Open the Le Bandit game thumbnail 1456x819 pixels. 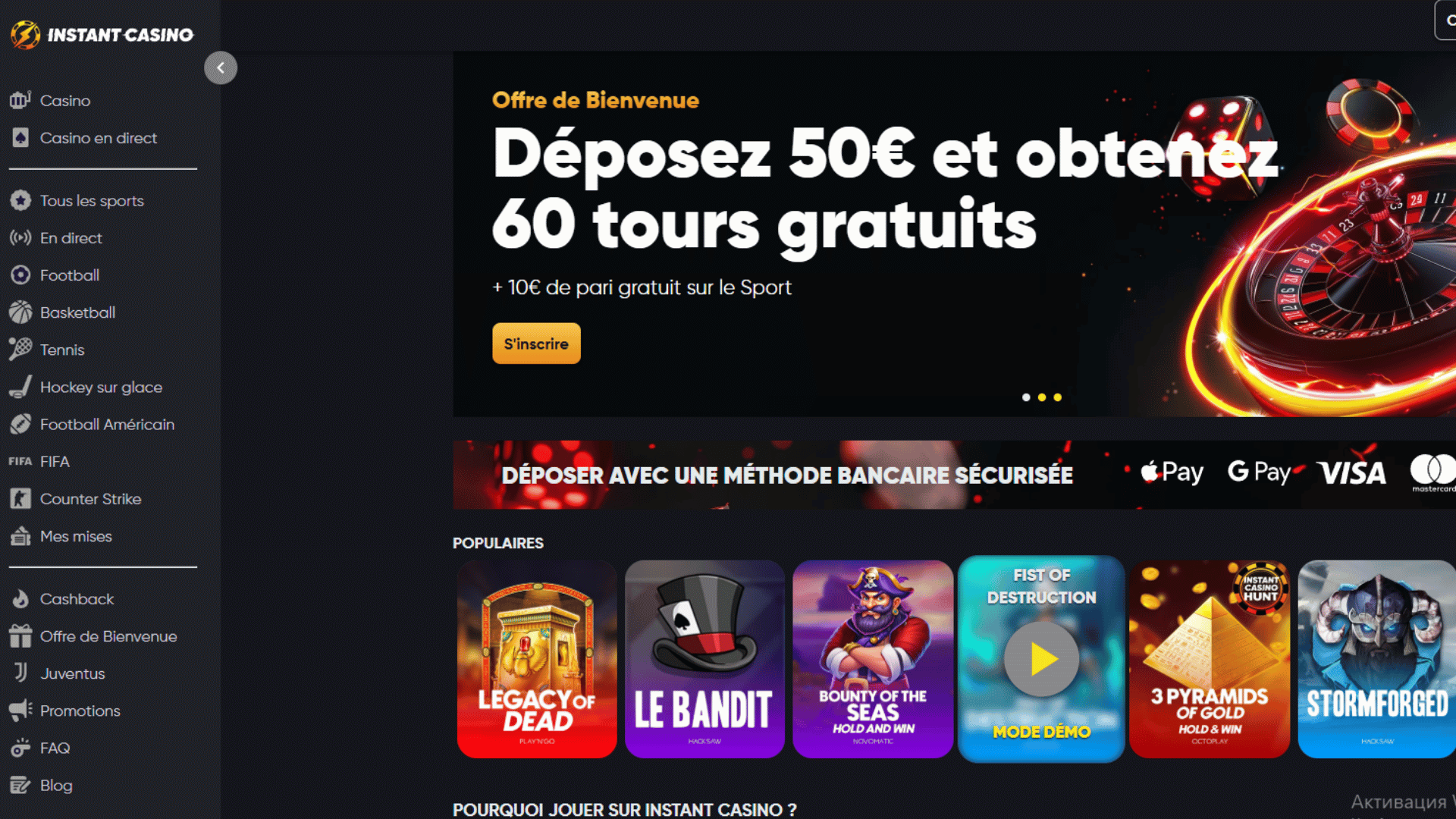704,659
